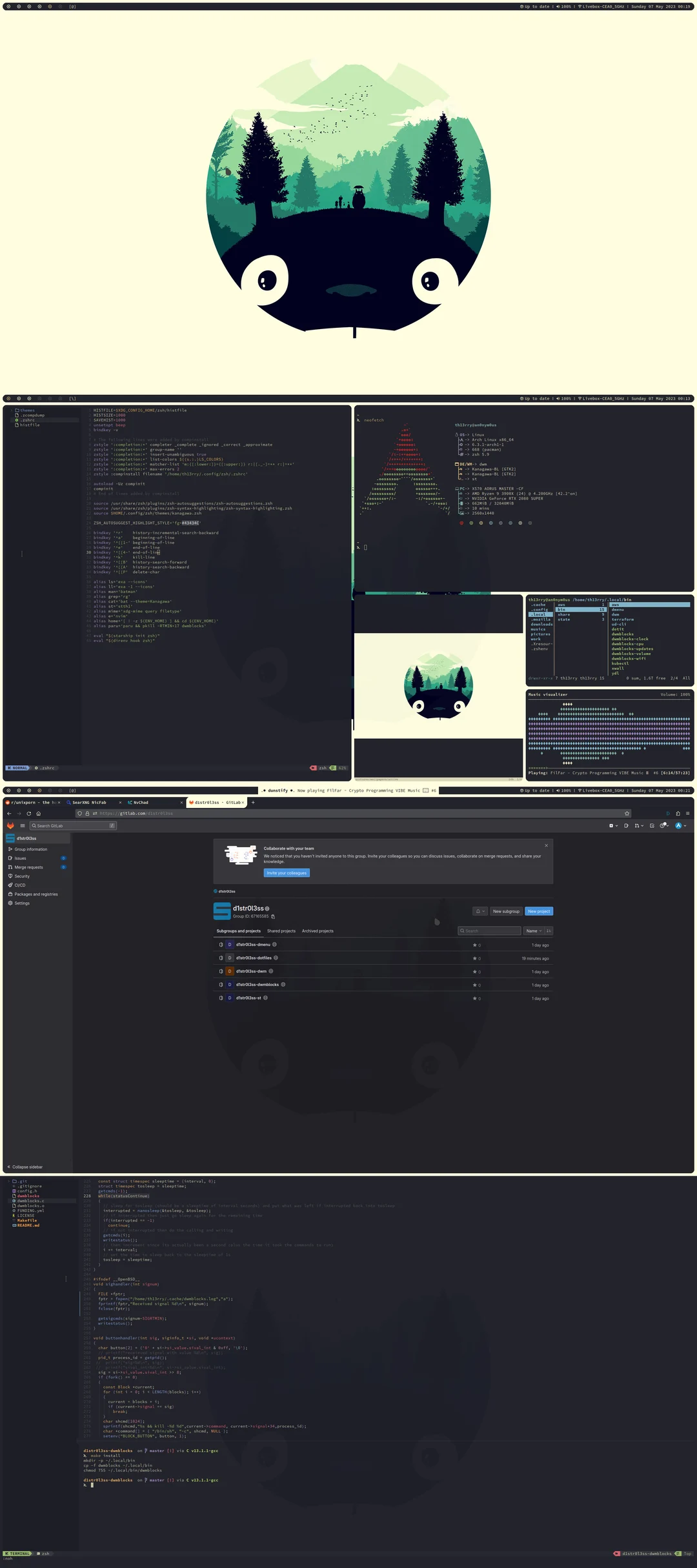This screenshot has width=697, height=1568.
Task: Bookmark the page with the star icon
Action: pyautogui.click(x=627, y=814)
